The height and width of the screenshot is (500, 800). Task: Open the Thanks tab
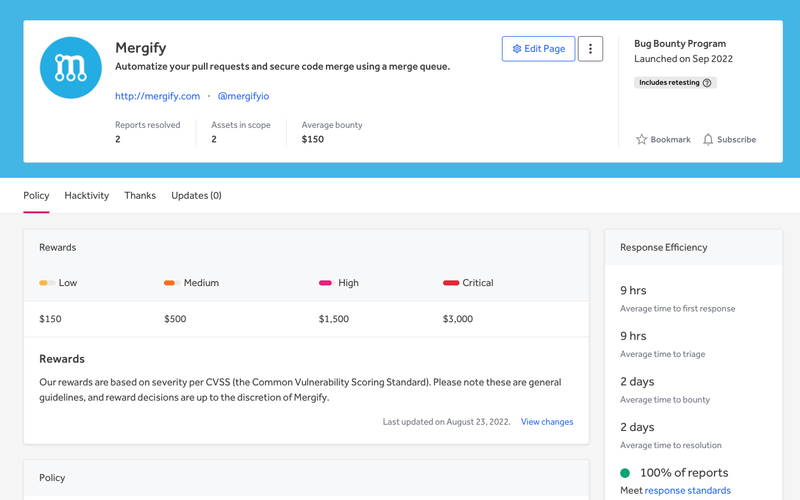140,196
